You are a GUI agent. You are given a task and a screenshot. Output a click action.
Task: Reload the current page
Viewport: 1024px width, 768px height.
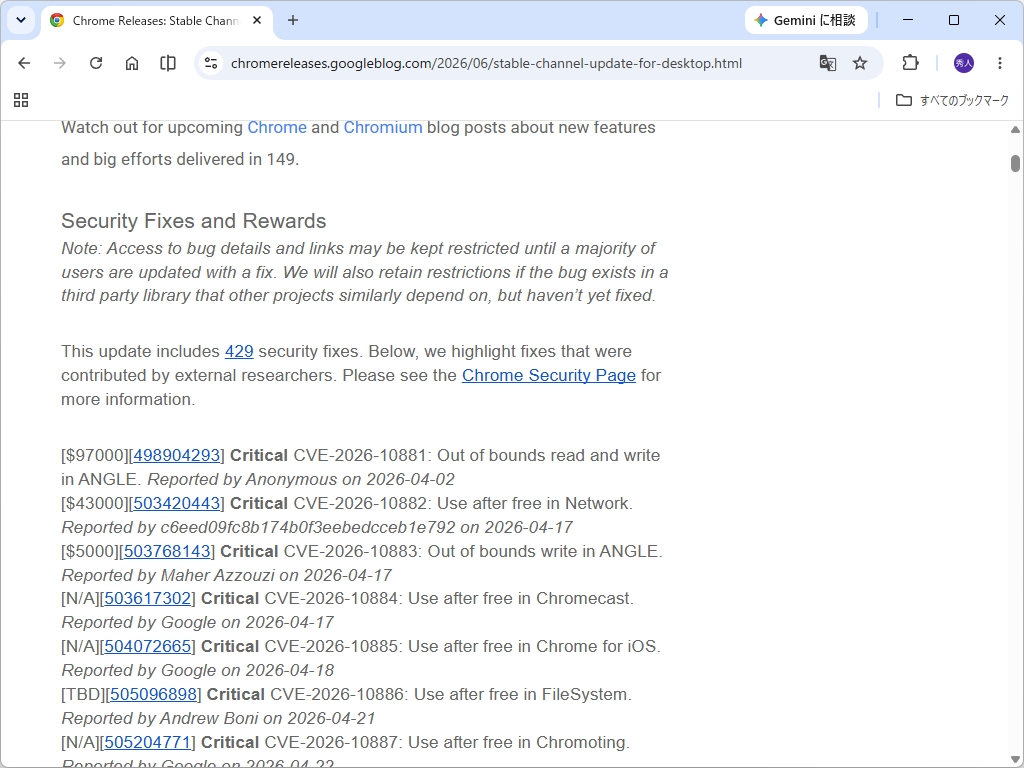[96, 63]
